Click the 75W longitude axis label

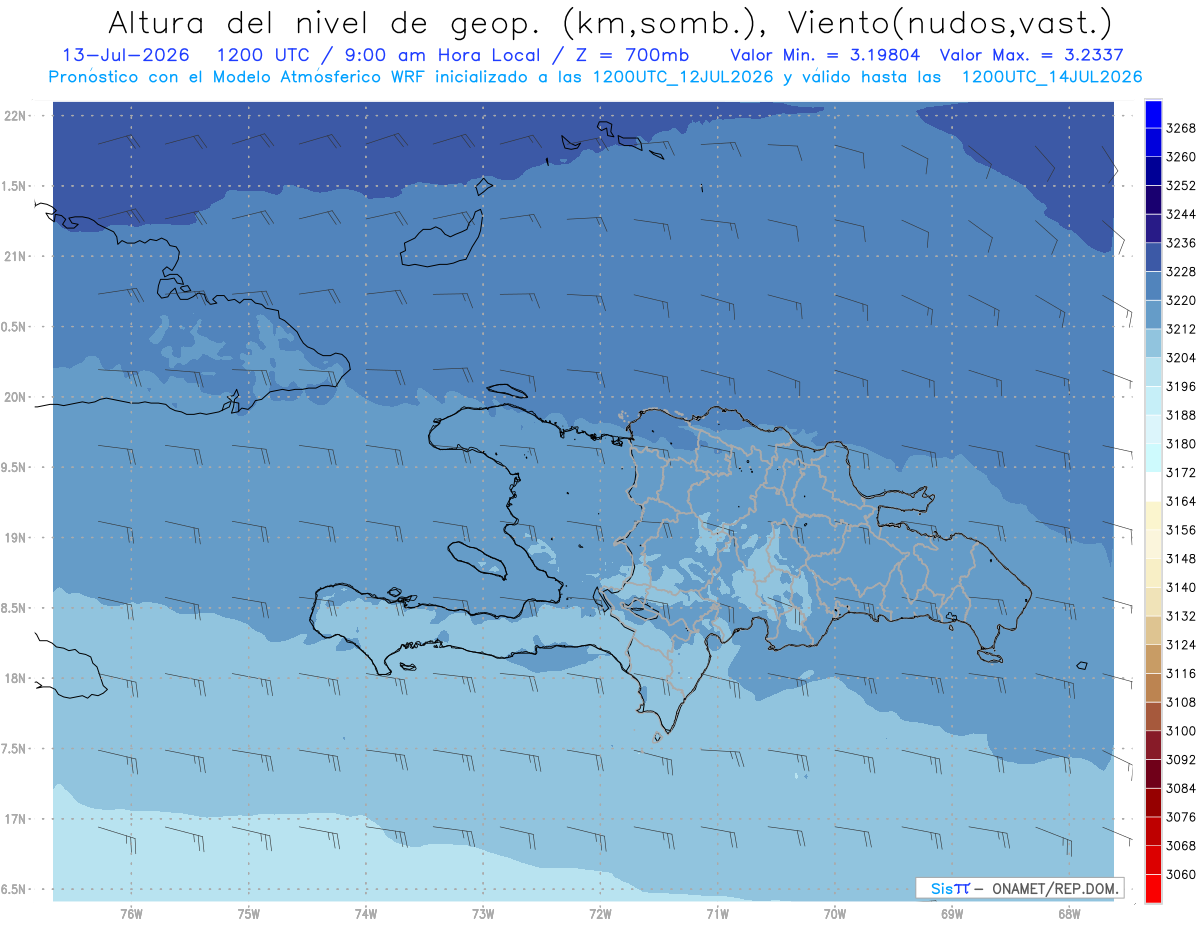point(249,913)
